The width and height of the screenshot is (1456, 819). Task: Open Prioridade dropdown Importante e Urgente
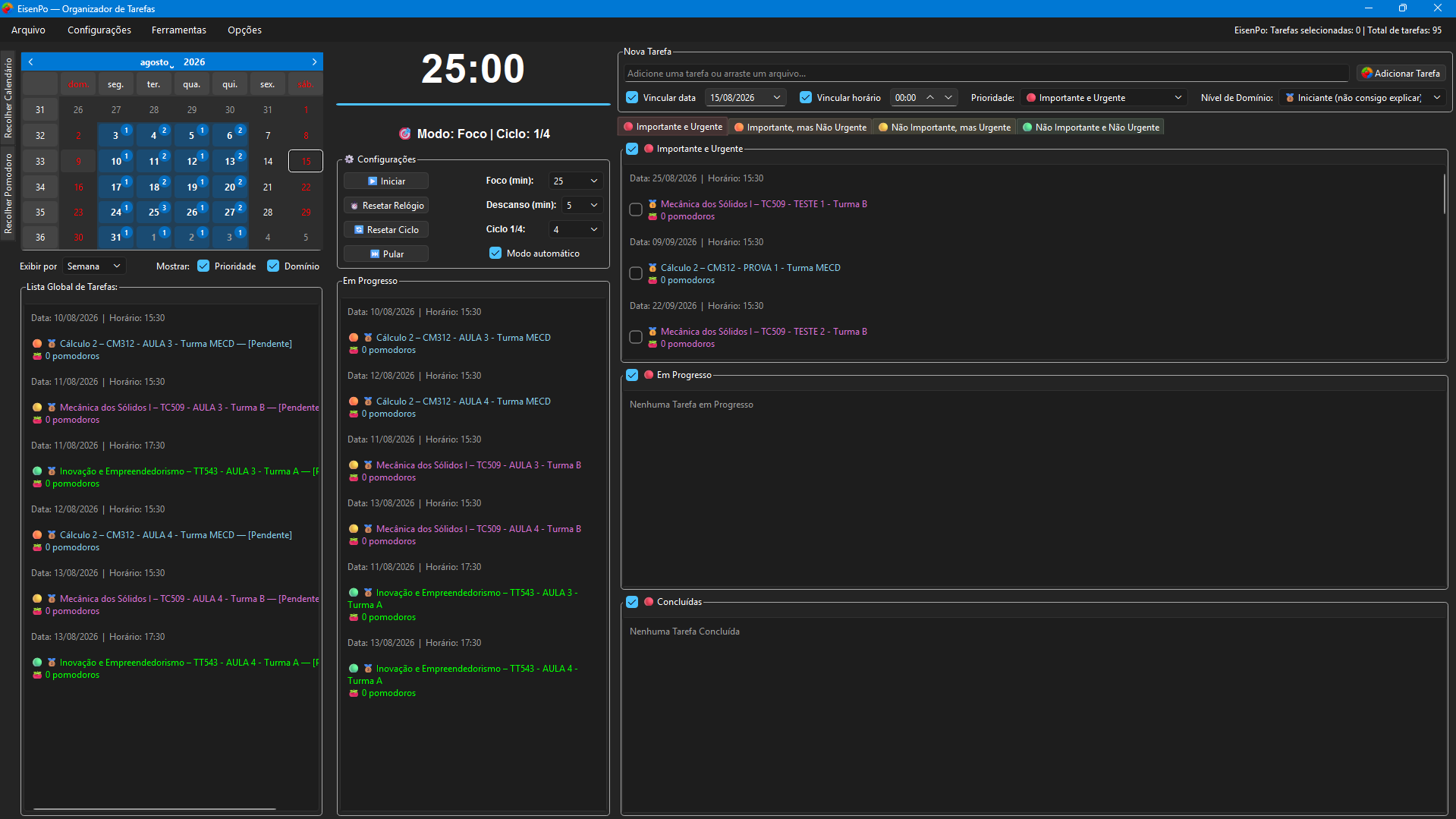pos(1103,97)
